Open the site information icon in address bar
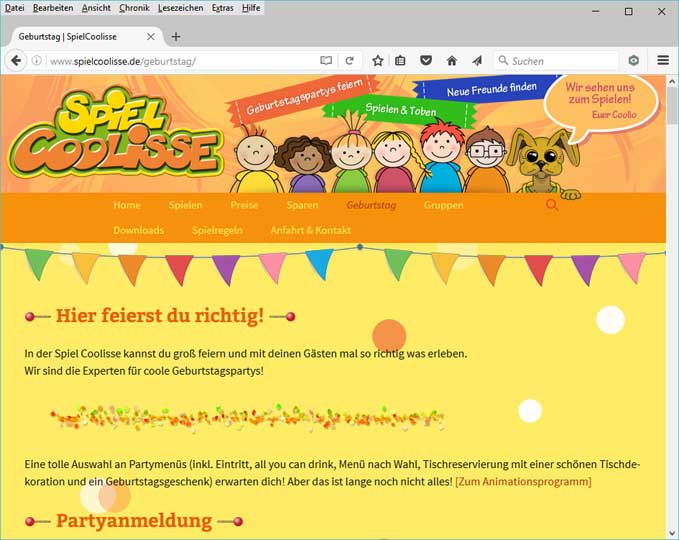Screen dimensions: 679x540 [37, 61]
